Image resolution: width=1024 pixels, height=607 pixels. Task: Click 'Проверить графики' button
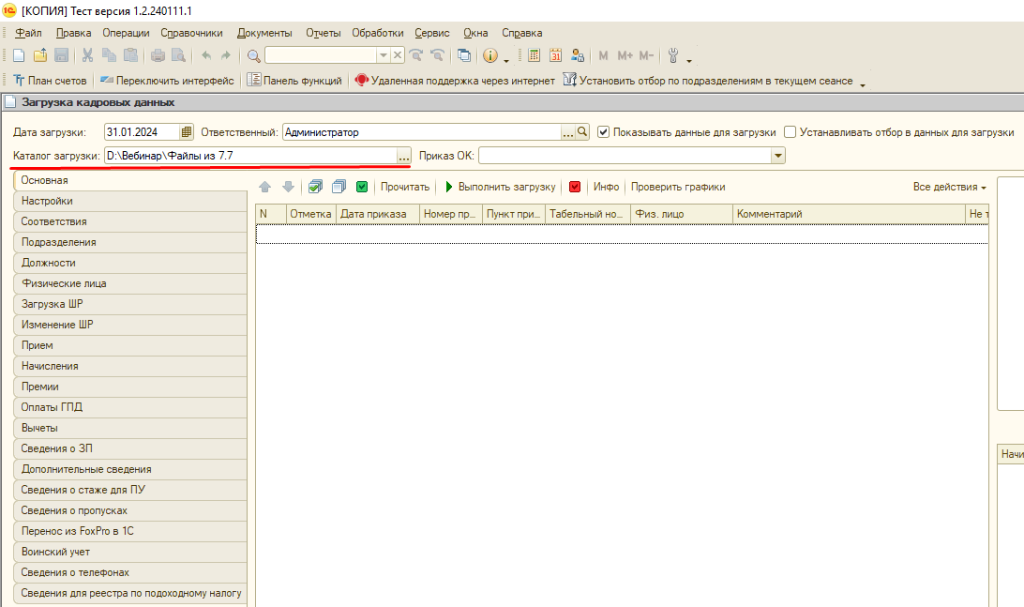pyautogui.click(x=677, y=187)
